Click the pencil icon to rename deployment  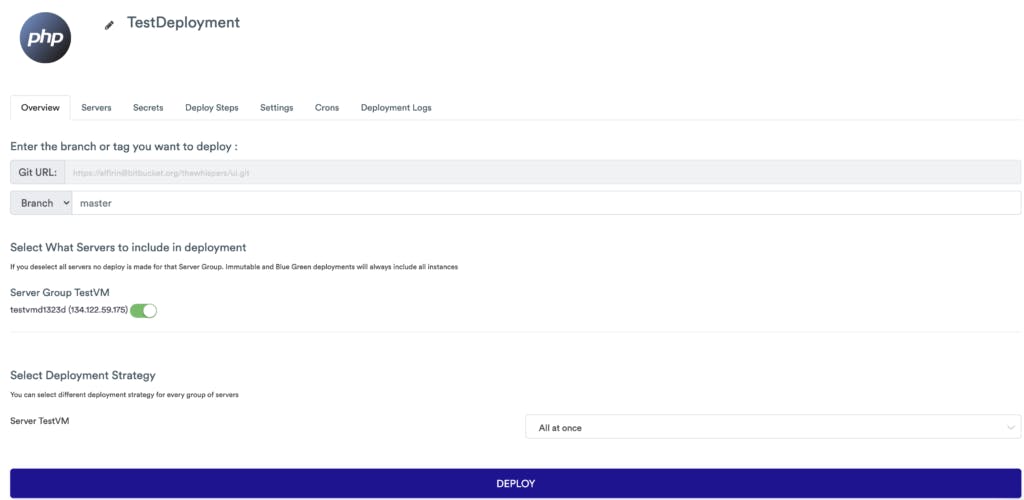[x=110, y=25]
